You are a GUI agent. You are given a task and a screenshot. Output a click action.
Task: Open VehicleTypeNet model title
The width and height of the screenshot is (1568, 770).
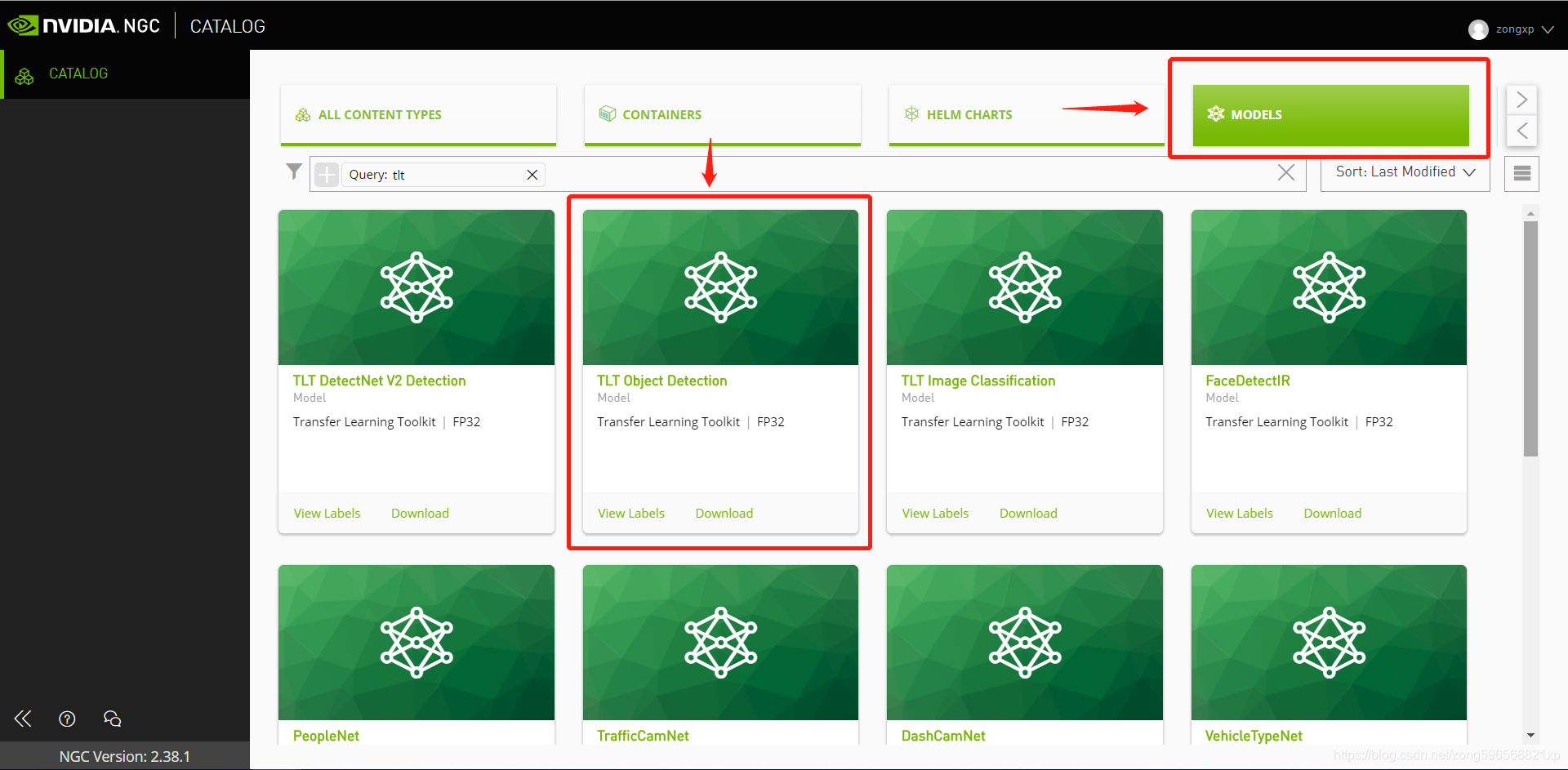[1254, 736]
